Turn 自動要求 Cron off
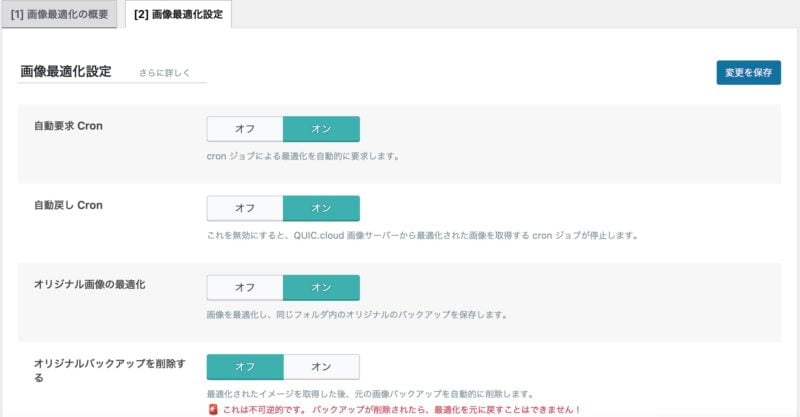 click(x=245, y=129)
